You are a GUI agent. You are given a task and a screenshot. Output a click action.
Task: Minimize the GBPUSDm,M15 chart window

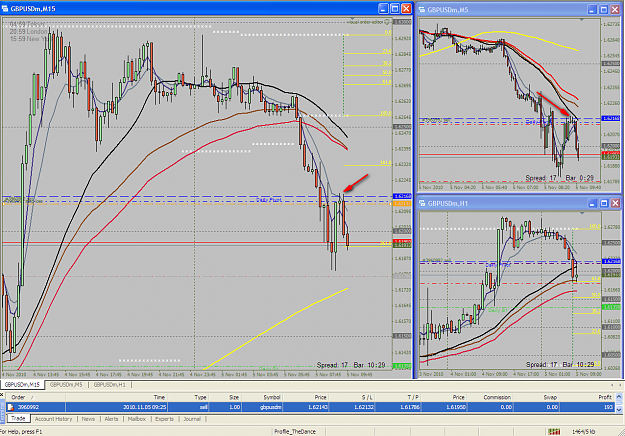[x=383, y=8]
